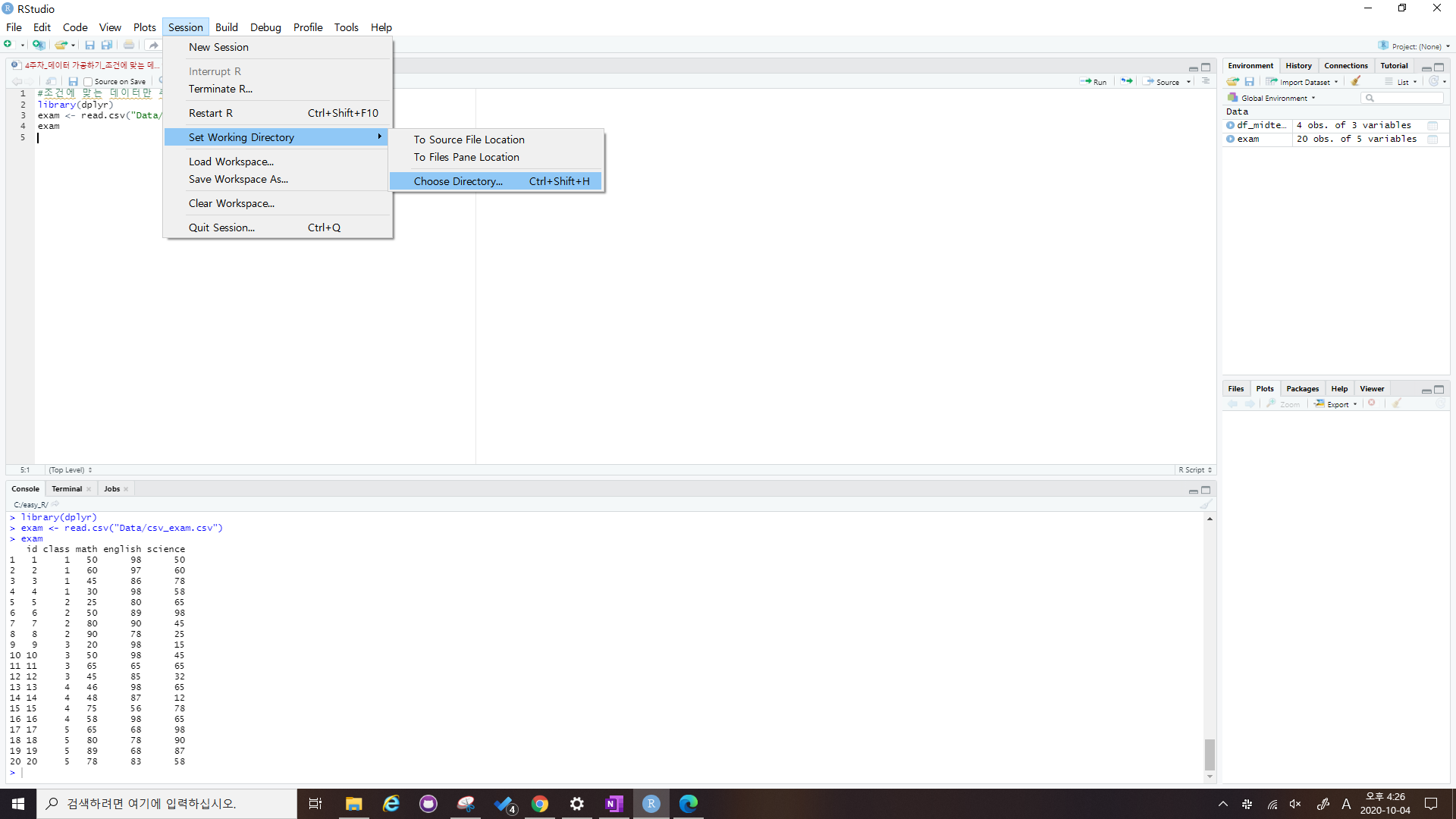Expand the exam data object
Screen dimensions: 1456x819
tap(1230, 140)
